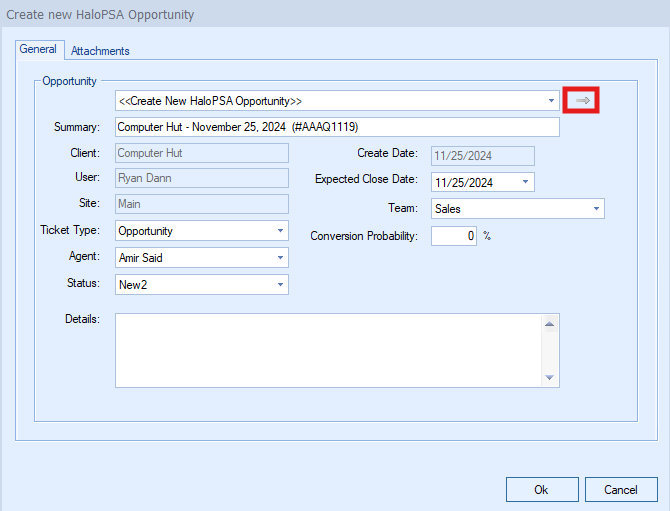This screenshot has height=511, width=670.
Task: Click the arrow icon next to opportunity selector
Action: click(x=581, y=101)
